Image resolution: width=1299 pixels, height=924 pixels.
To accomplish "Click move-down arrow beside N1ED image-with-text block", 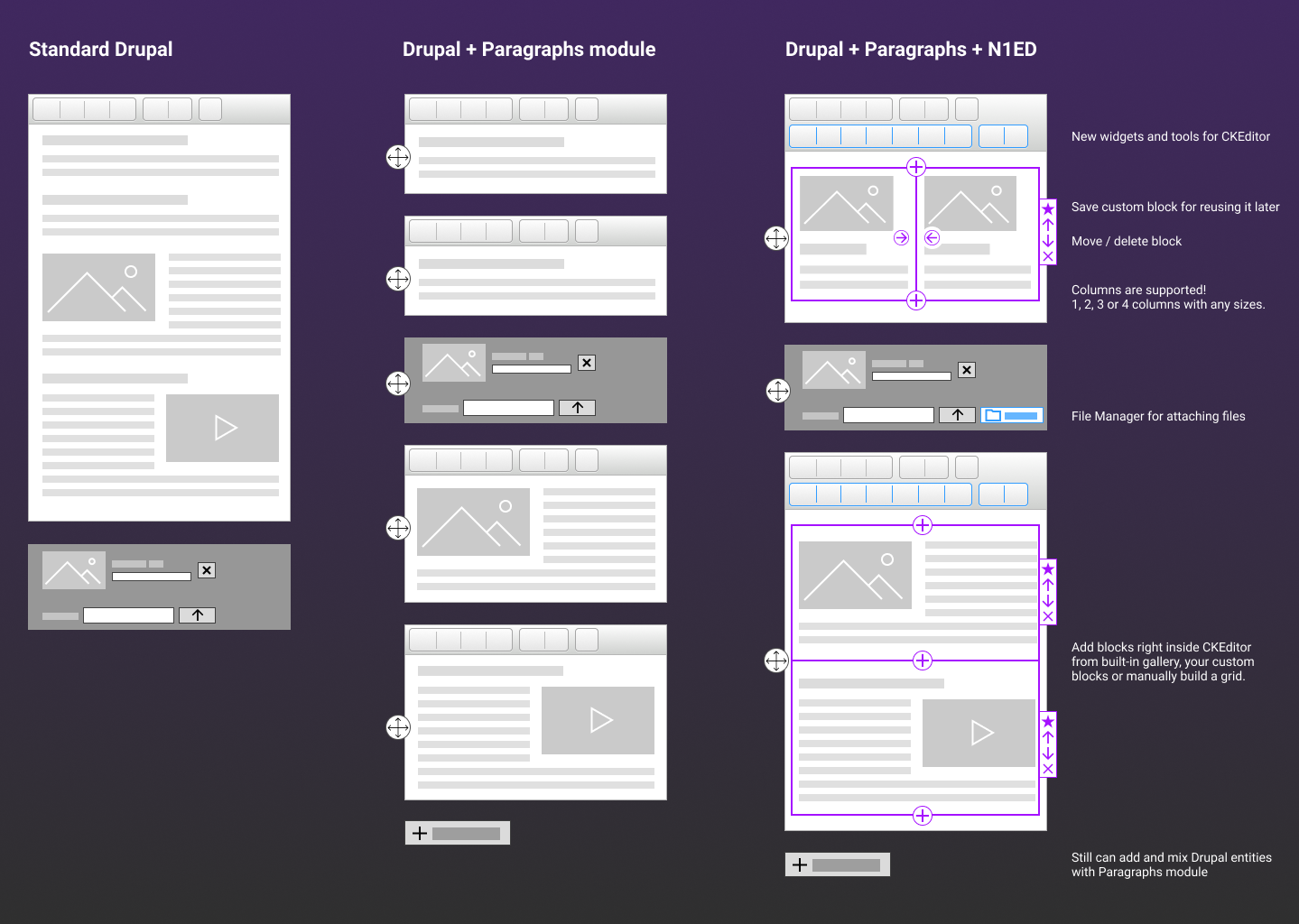I will click(1048, 601).
